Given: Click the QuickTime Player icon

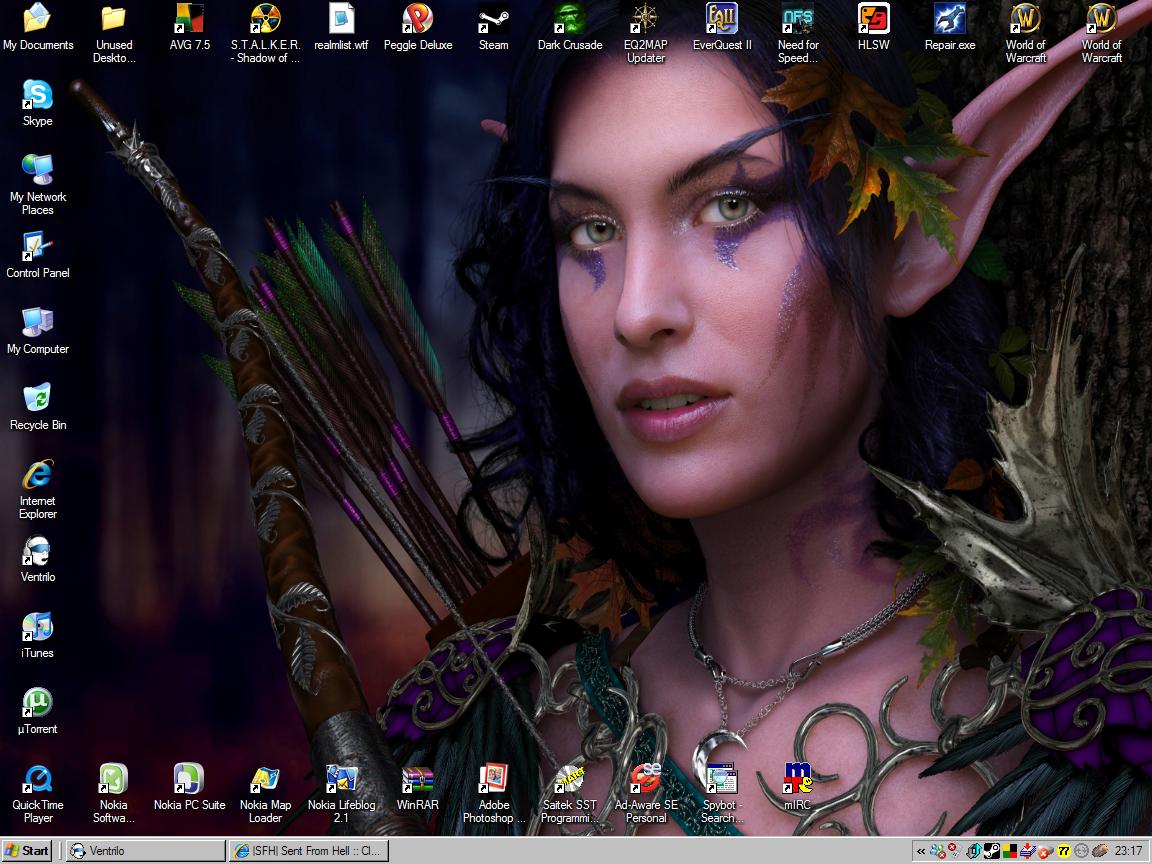Looking at the screenshot, I should point(37,793).
